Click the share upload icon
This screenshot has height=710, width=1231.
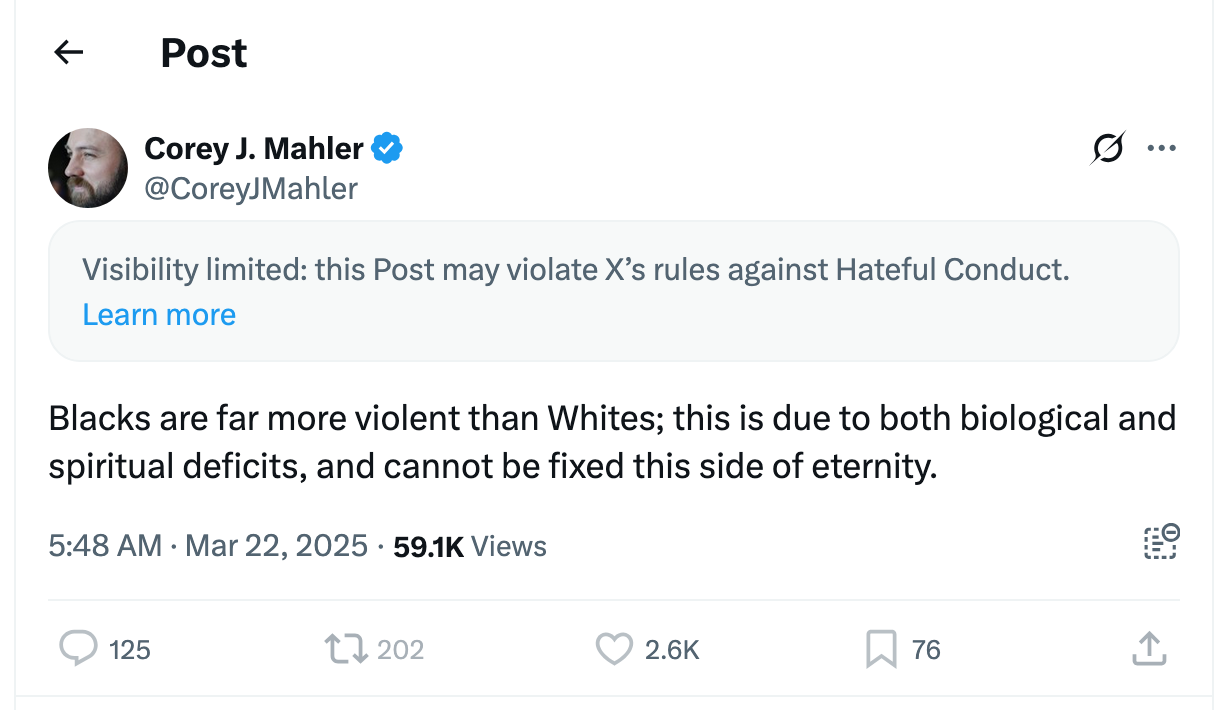tap(1149, 650)
